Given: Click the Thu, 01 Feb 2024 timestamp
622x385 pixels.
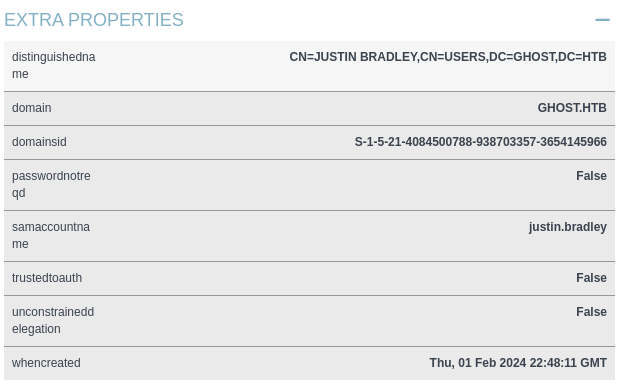Looking at the screenshot, I should 518,363.
